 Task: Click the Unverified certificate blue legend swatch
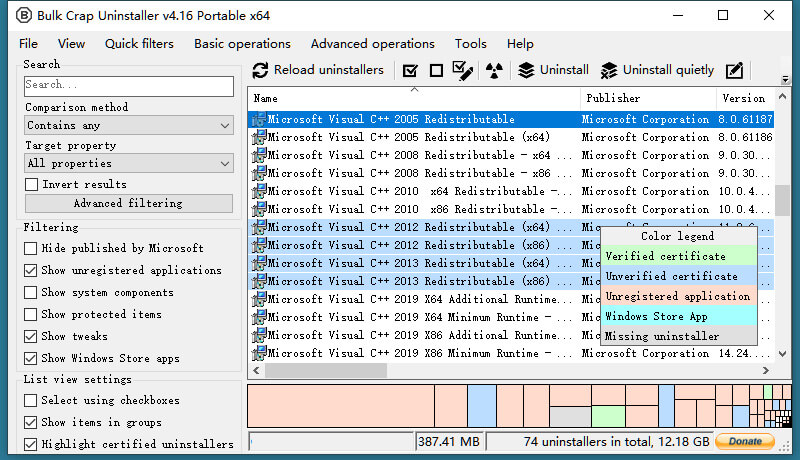click(679, 276)
